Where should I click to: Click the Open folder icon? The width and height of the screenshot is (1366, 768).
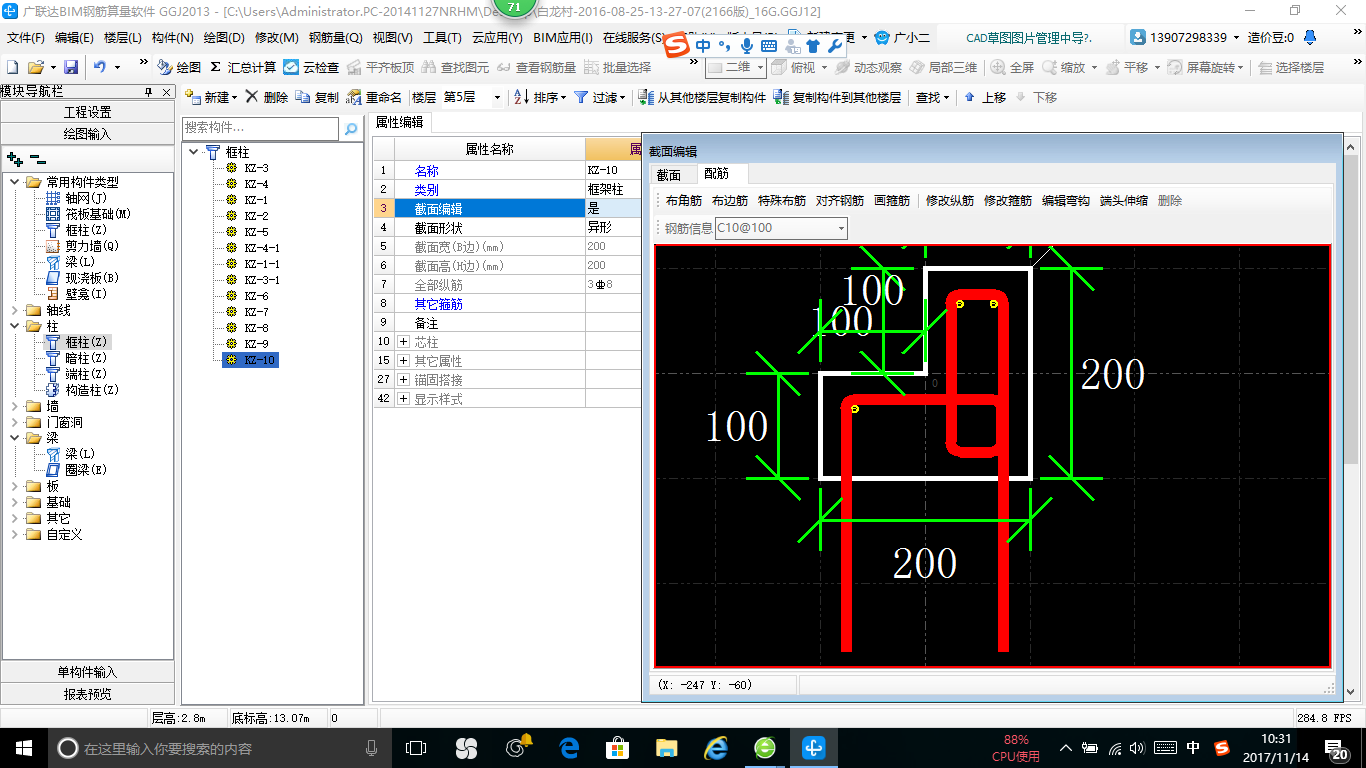tap(35, 67)
